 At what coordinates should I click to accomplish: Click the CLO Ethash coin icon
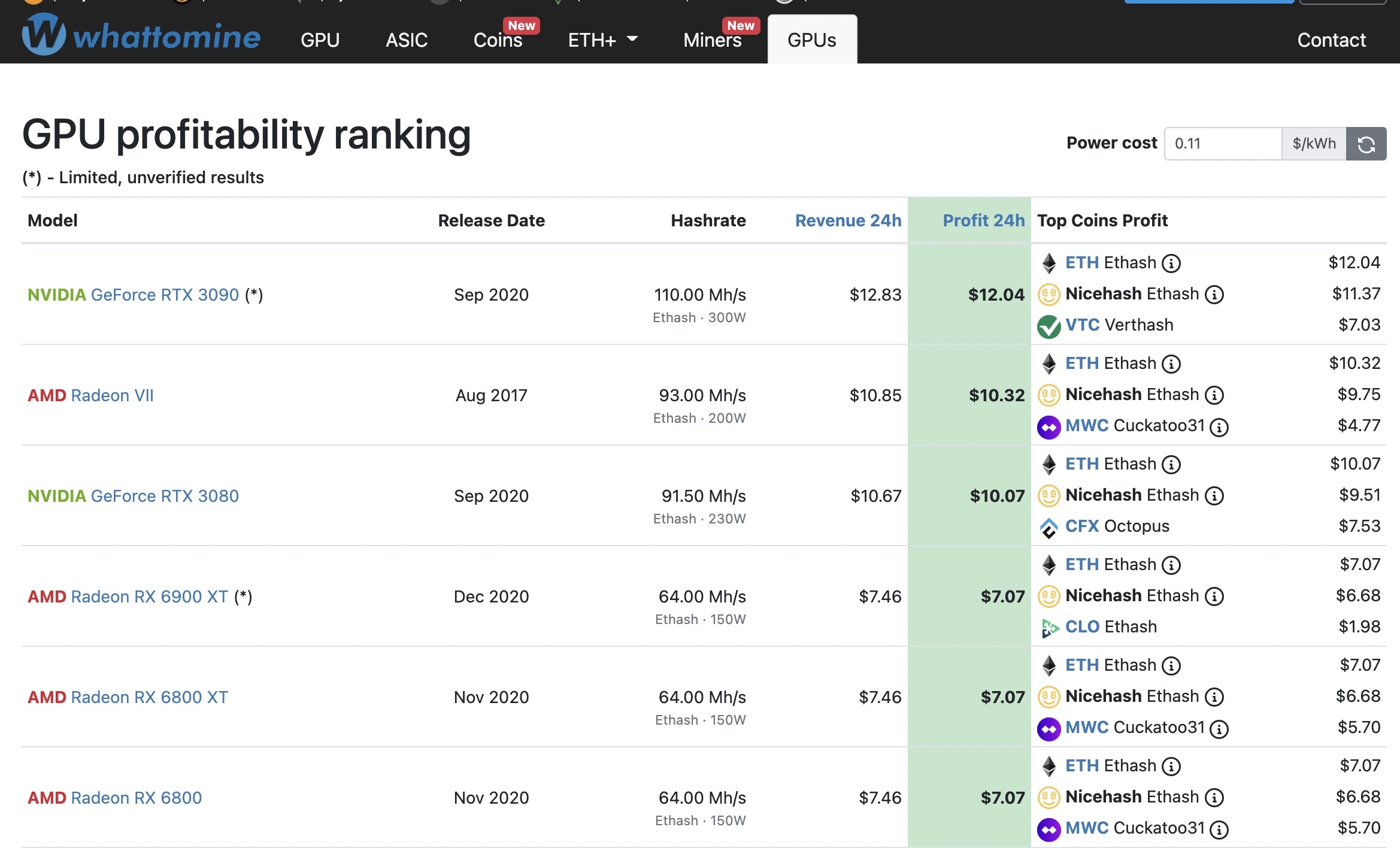(1049, 628)
